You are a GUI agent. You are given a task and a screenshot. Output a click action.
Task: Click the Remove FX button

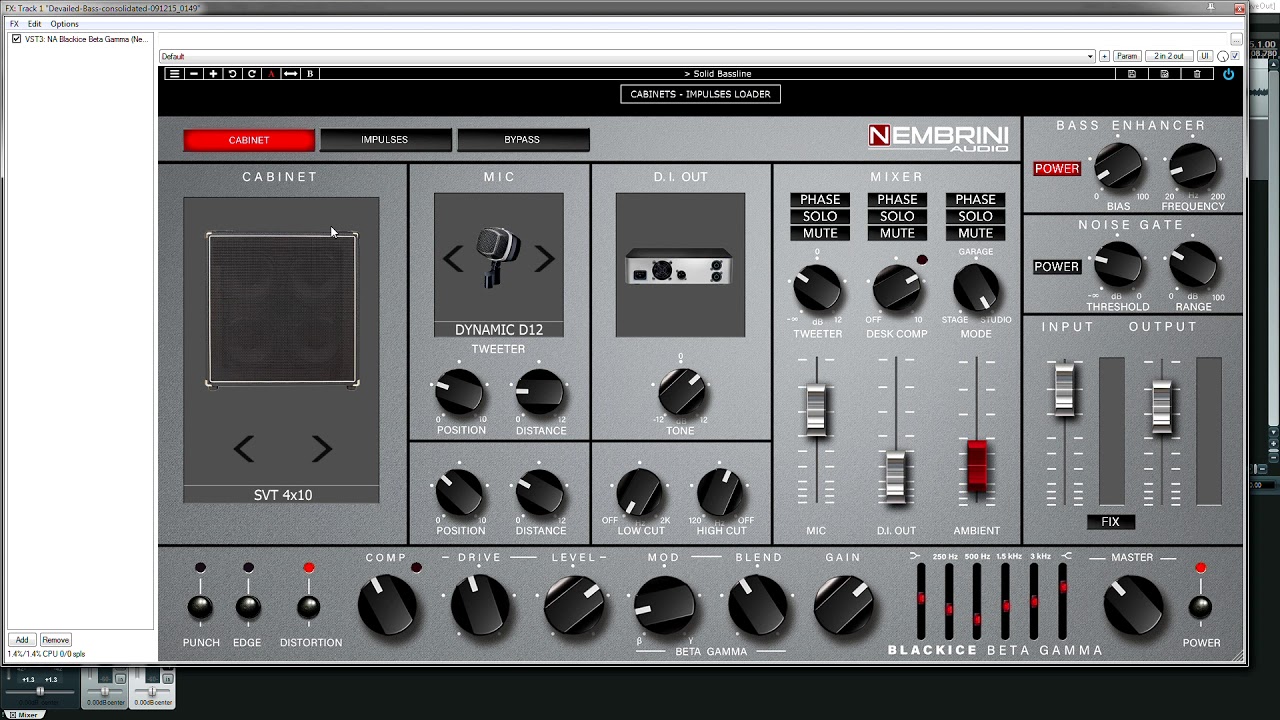(x=55, y=640)
